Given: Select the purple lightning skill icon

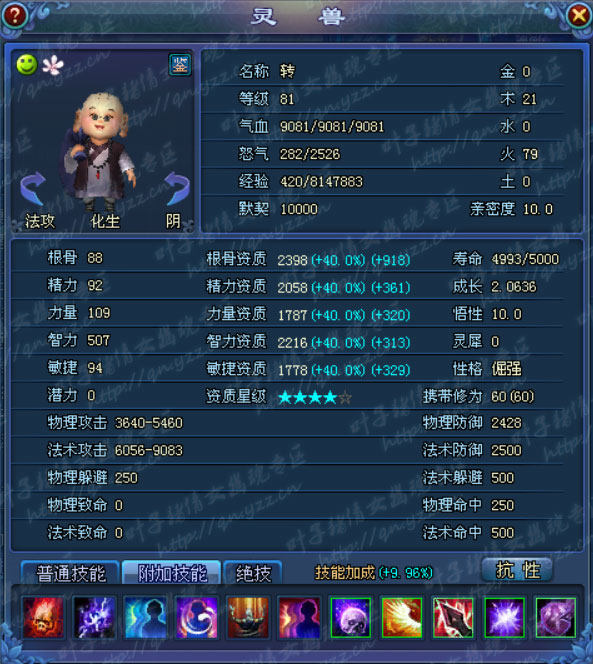Looking at the screenshot, I should point(94,617).
